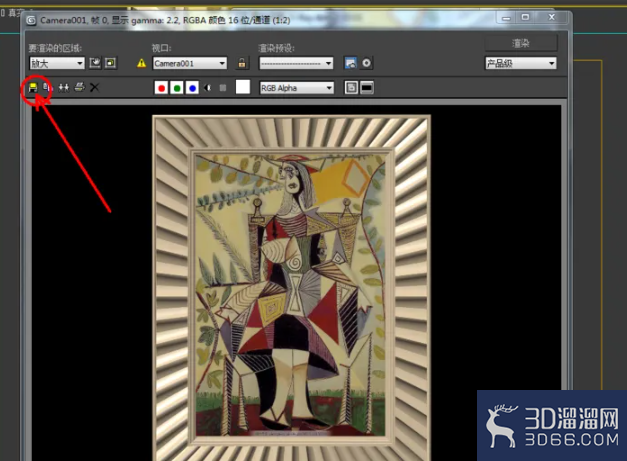Toggle the red channel button
The width and height of the screenshot is (627, 461).
pyautogui.click(x=161, y=88)
